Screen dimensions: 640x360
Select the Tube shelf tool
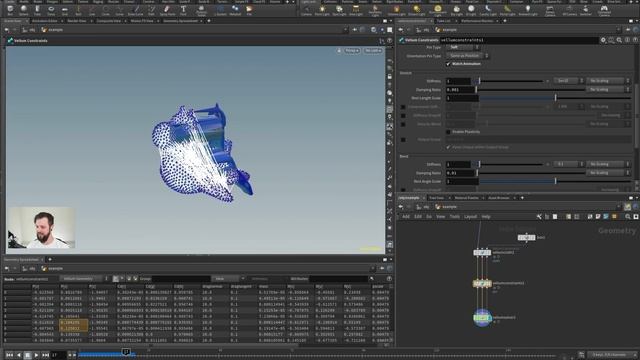click(37, 10)
